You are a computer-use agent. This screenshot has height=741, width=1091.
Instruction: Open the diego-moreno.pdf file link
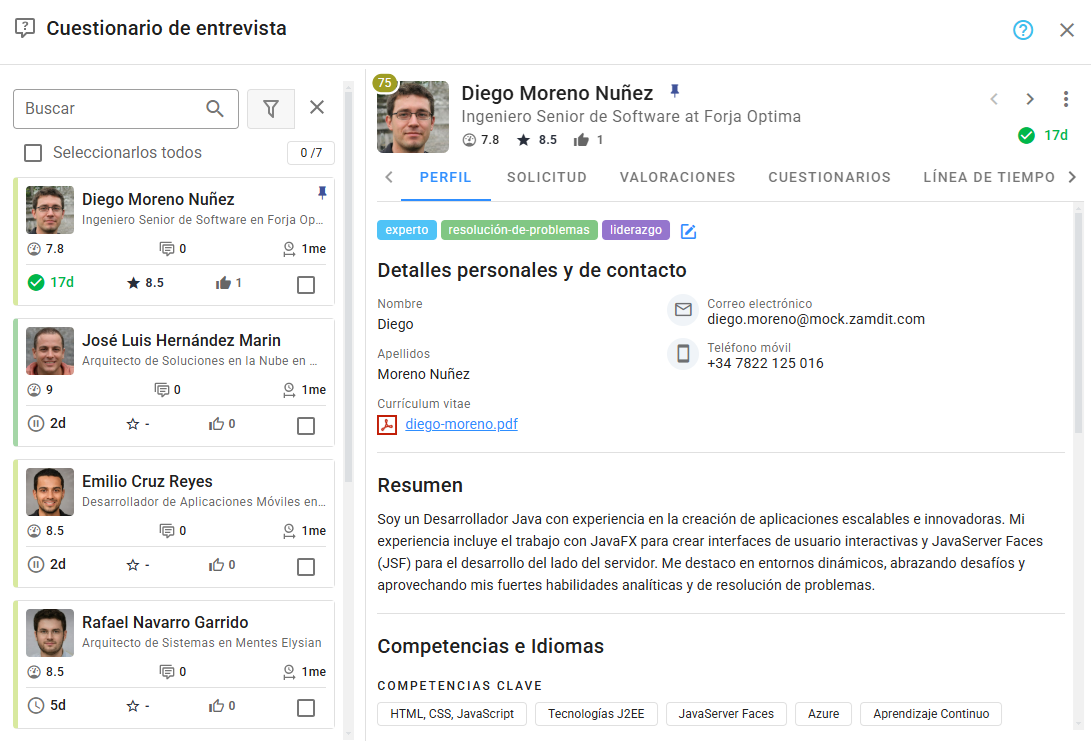pyautogui.click(x=461, y=424)
